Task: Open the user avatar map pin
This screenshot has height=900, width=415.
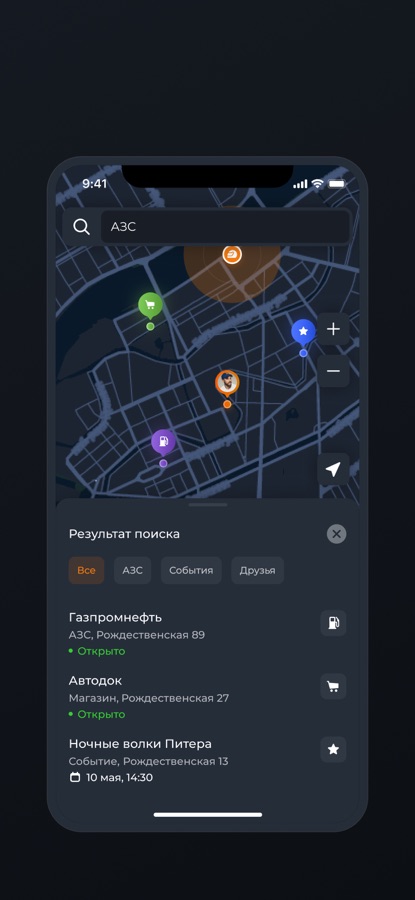Action: pos(227,384)
